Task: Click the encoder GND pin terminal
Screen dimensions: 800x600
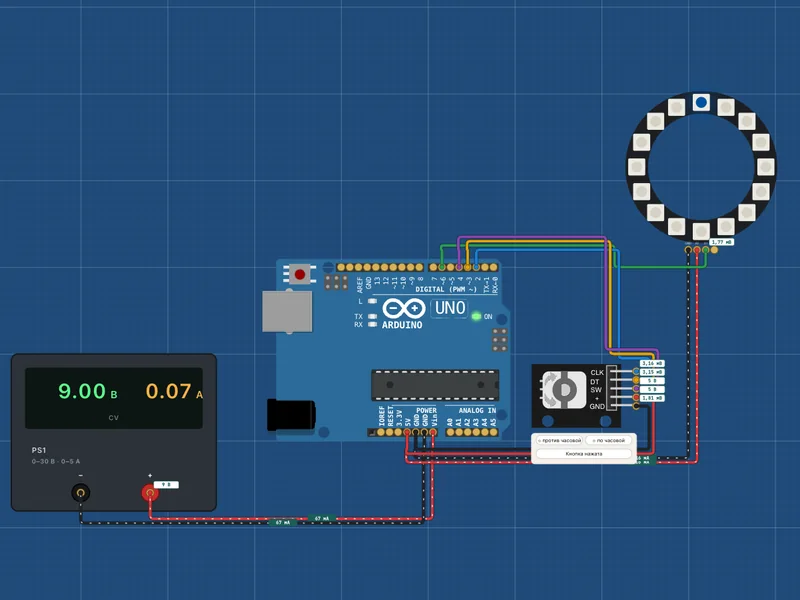Action: (x=636, y=406)
